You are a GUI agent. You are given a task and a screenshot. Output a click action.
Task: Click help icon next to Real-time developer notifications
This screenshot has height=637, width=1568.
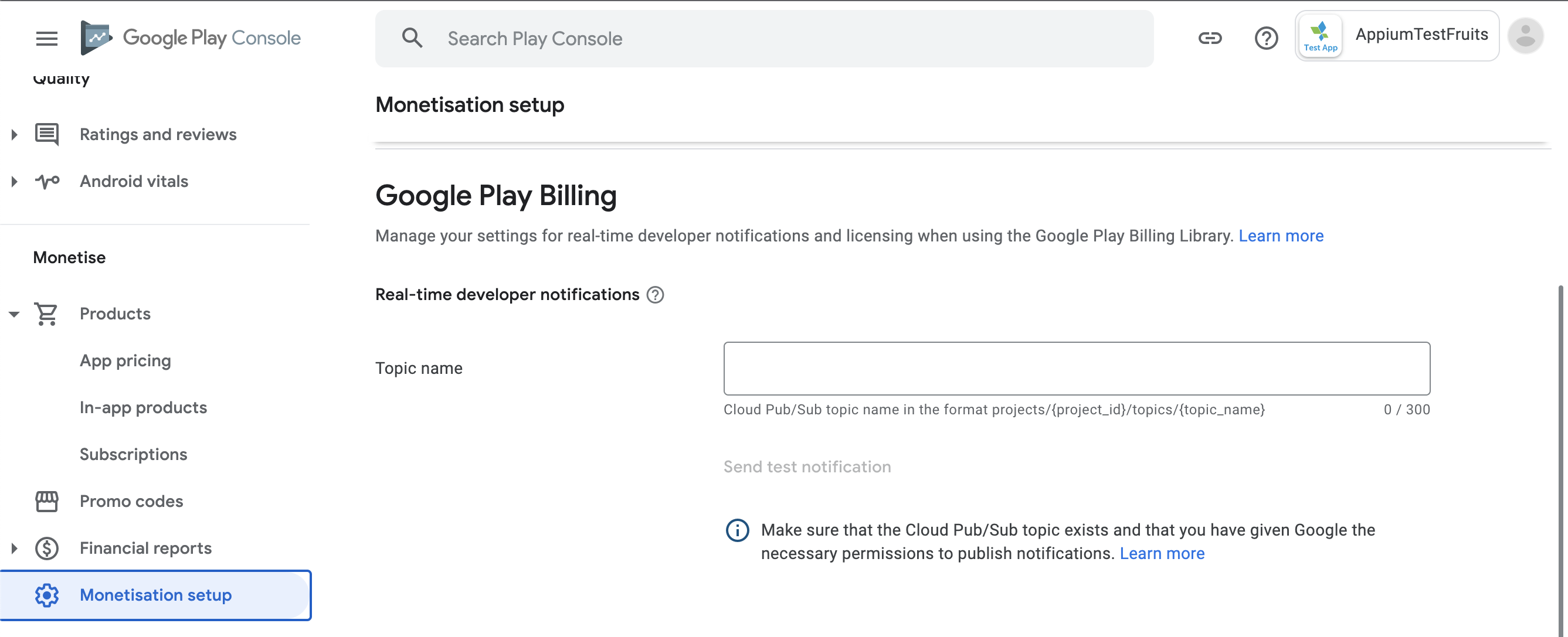655,295
